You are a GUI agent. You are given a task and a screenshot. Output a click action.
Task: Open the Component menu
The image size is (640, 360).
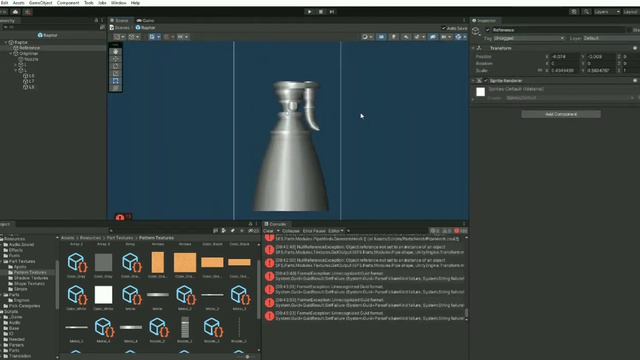(x=68, y=3)
